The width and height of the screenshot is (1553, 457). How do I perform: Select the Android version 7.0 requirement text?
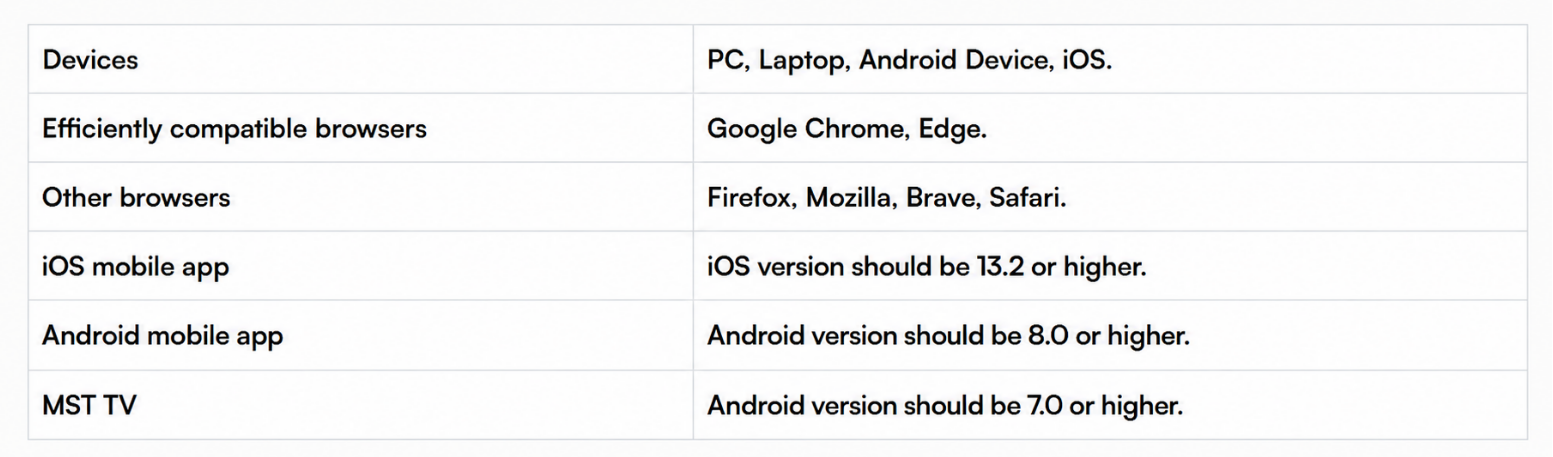[x=945, y=406]
